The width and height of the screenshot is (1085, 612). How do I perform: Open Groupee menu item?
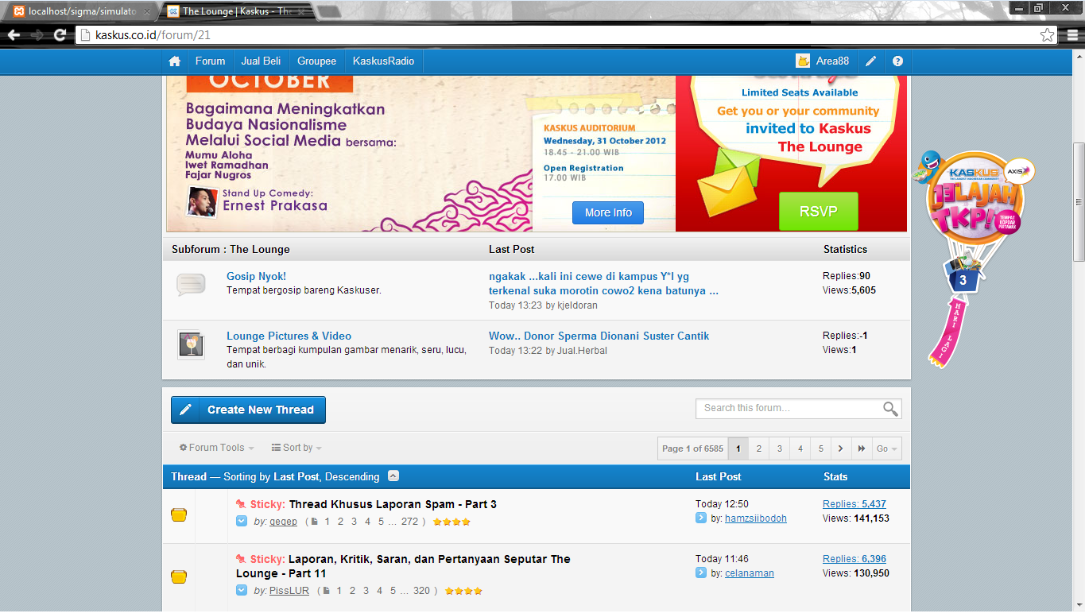pos(317,61)
